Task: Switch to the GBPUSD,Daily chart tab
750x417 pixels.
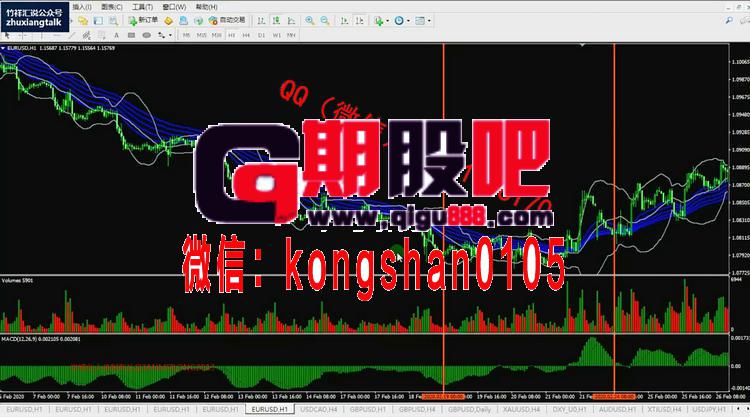Action: (x=469, y=410)
